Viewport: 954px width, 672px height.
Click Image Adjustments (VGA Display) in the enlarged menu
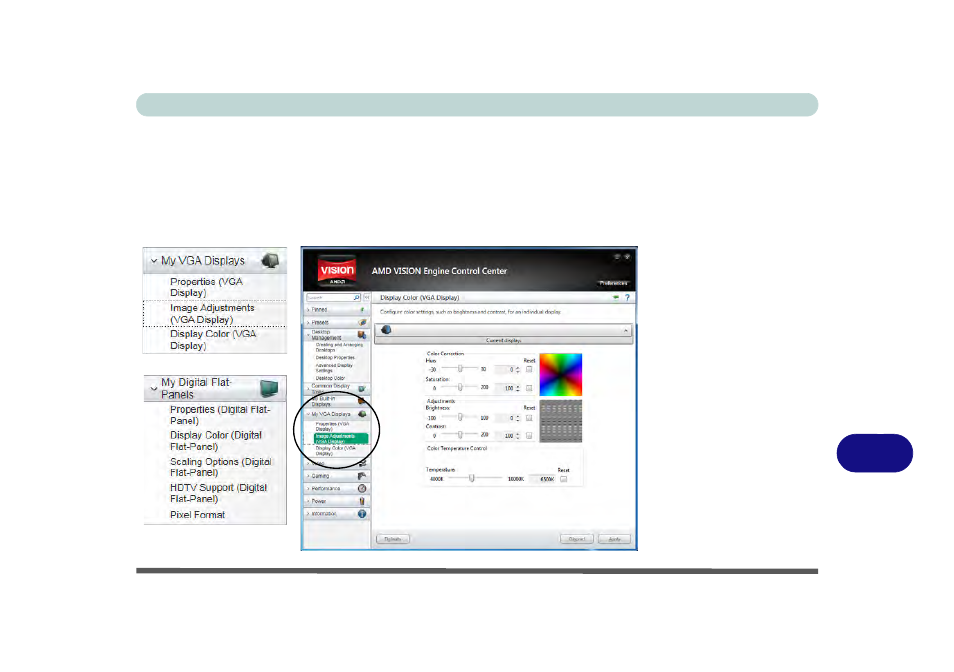tap(212, 314)
